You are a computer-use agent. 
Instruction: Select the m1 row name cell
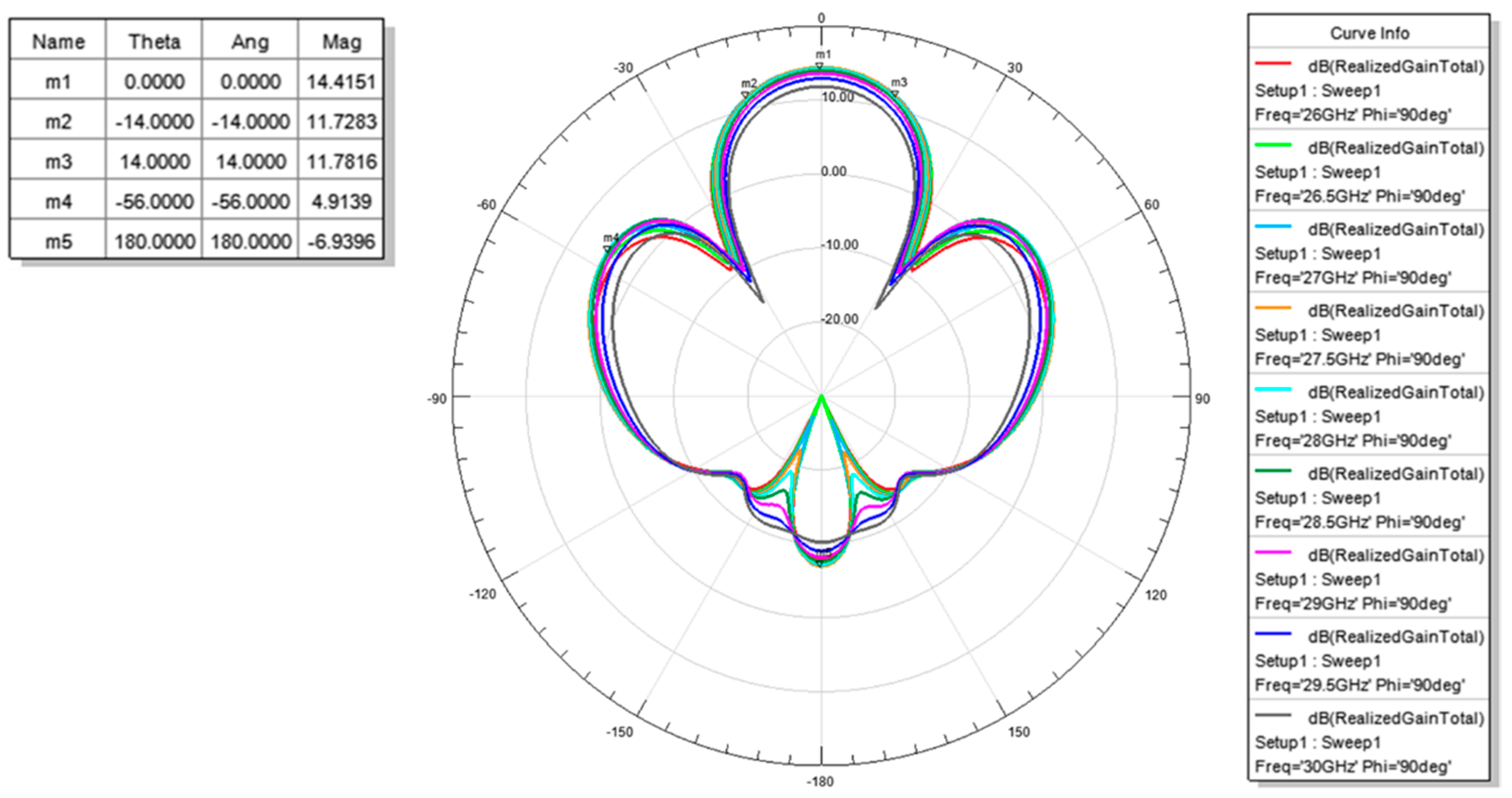pyautogui.click(x=58, y=82)
